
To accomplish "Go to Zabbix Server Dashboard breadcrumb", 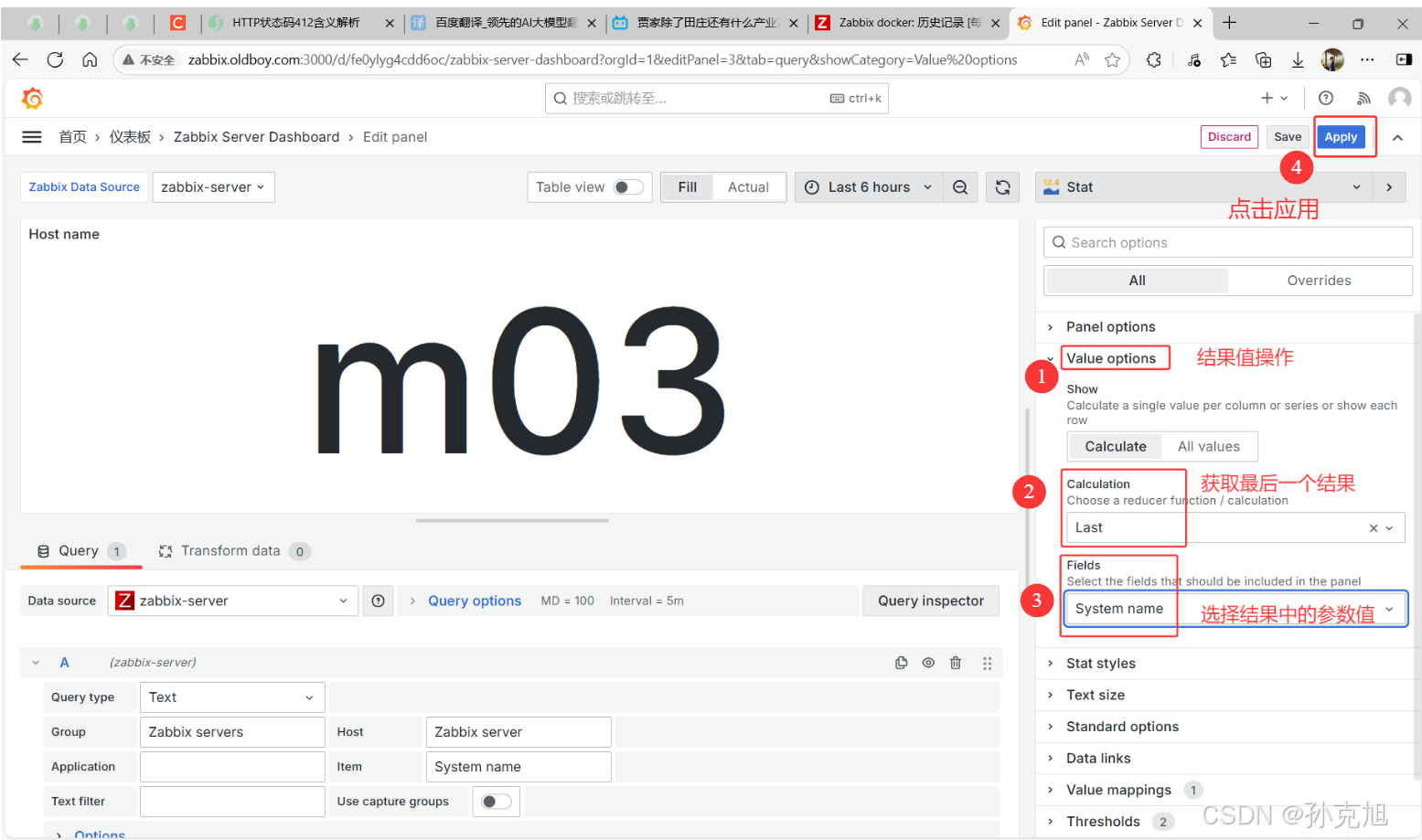I will pyautogui.click(x=256, y=137).
